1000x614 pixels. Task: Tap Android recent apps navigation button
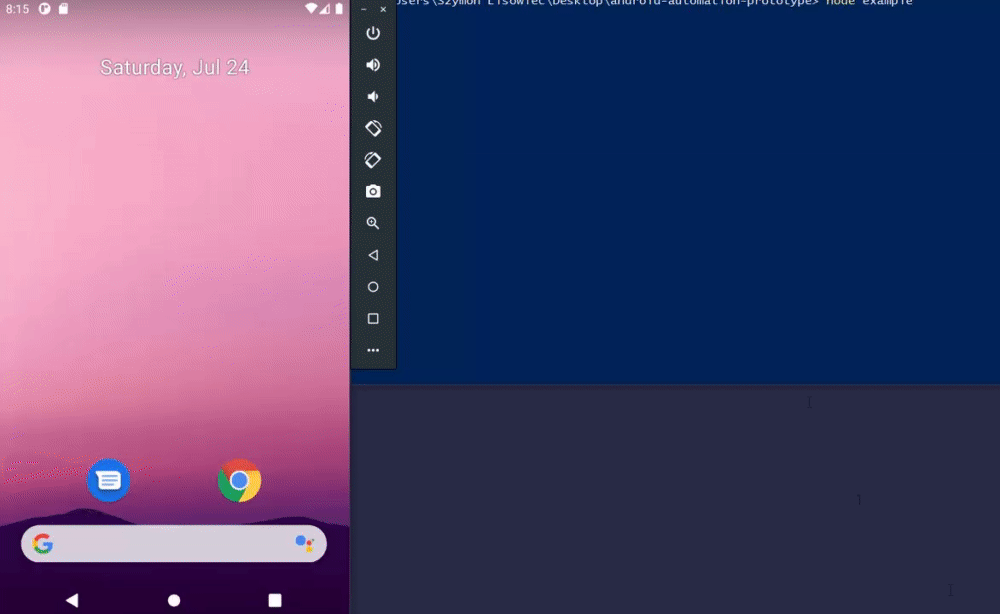(x=275, y=600)
